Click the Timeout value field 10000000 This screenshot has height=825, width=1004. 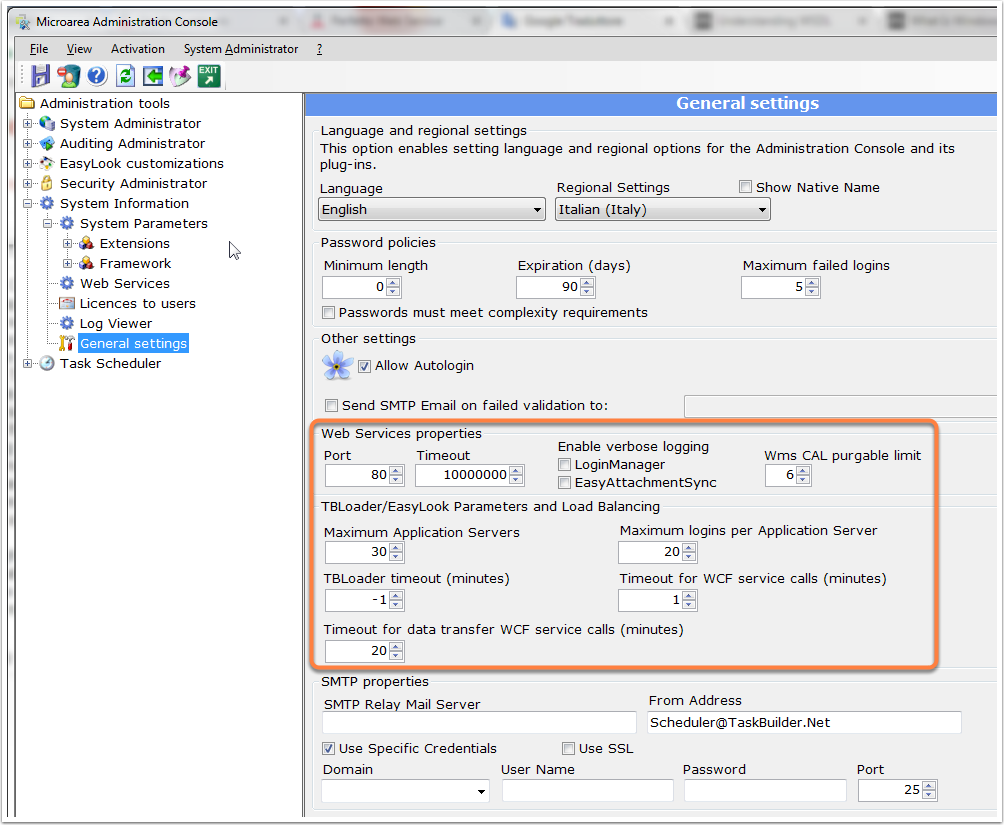[x=462, y=475]
